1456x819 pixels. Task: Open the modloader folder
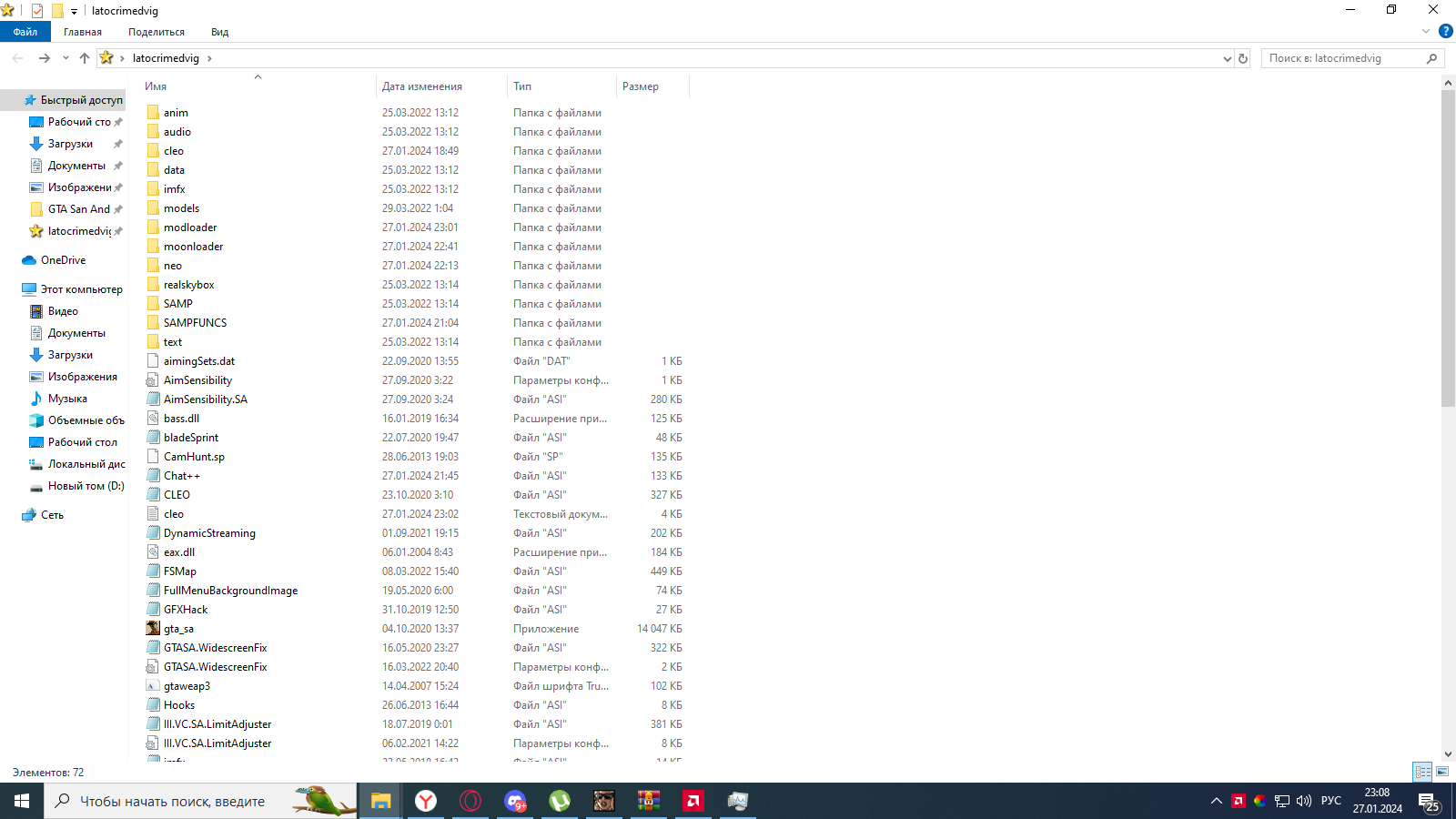click(x=190, y=227)
